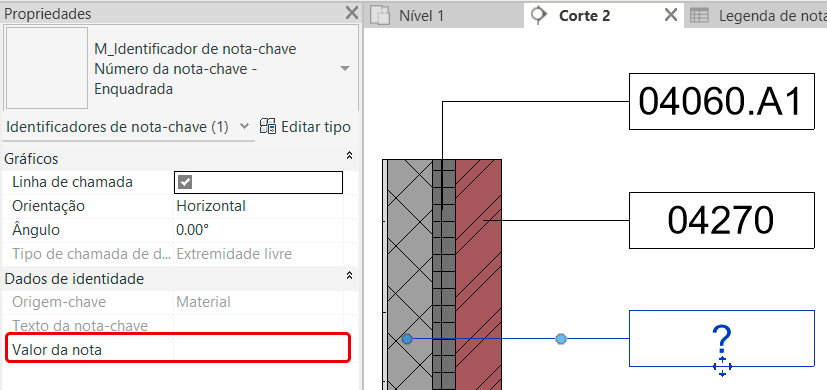Click the Extremidade livre value field
This screenshot has height=390, width=827.
pyautogui.click(x=258, y=254)
